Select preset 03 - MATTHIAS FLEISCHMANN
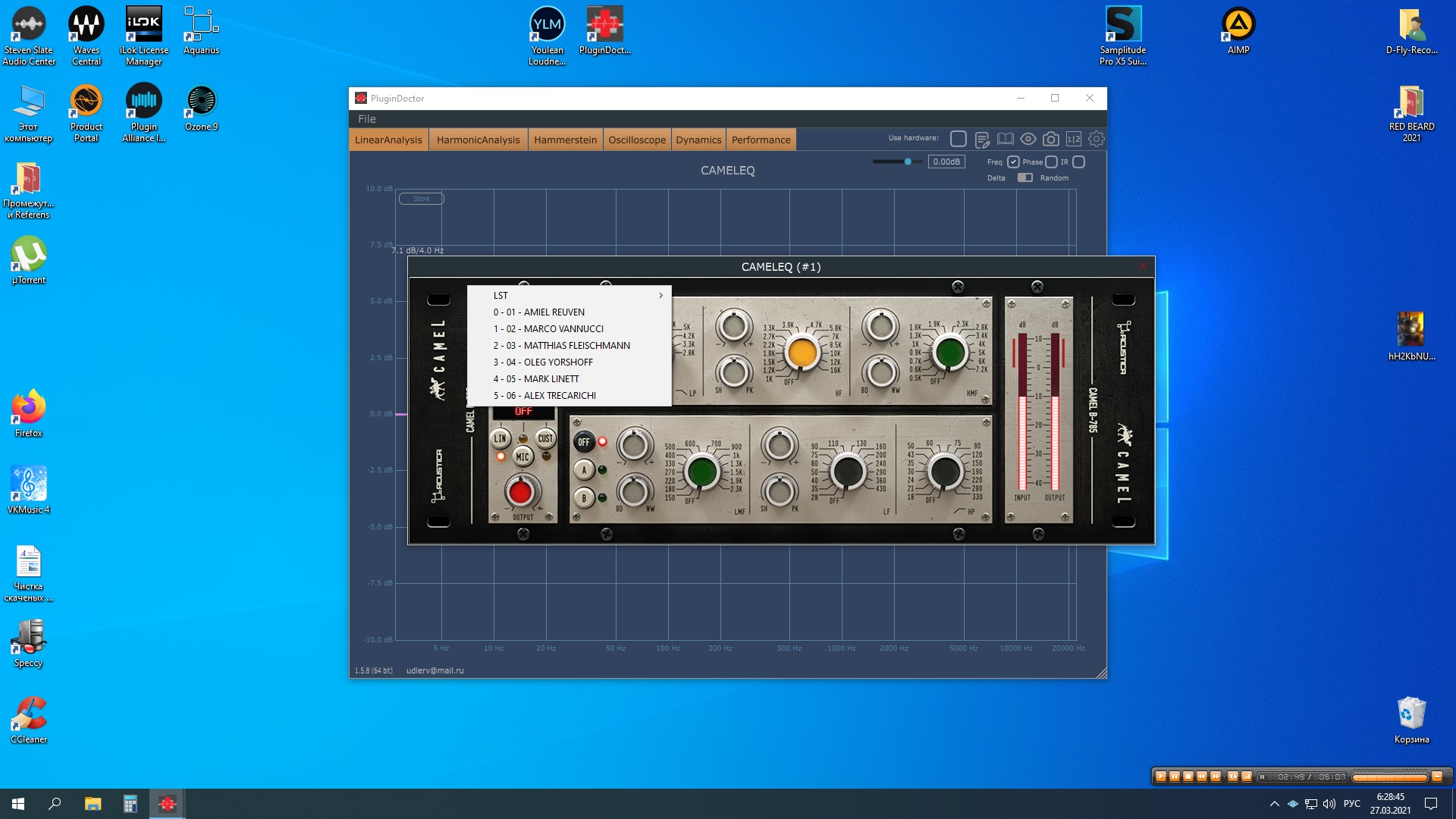Viewport: 1456px width, 819px height. (x=561, y=345)
